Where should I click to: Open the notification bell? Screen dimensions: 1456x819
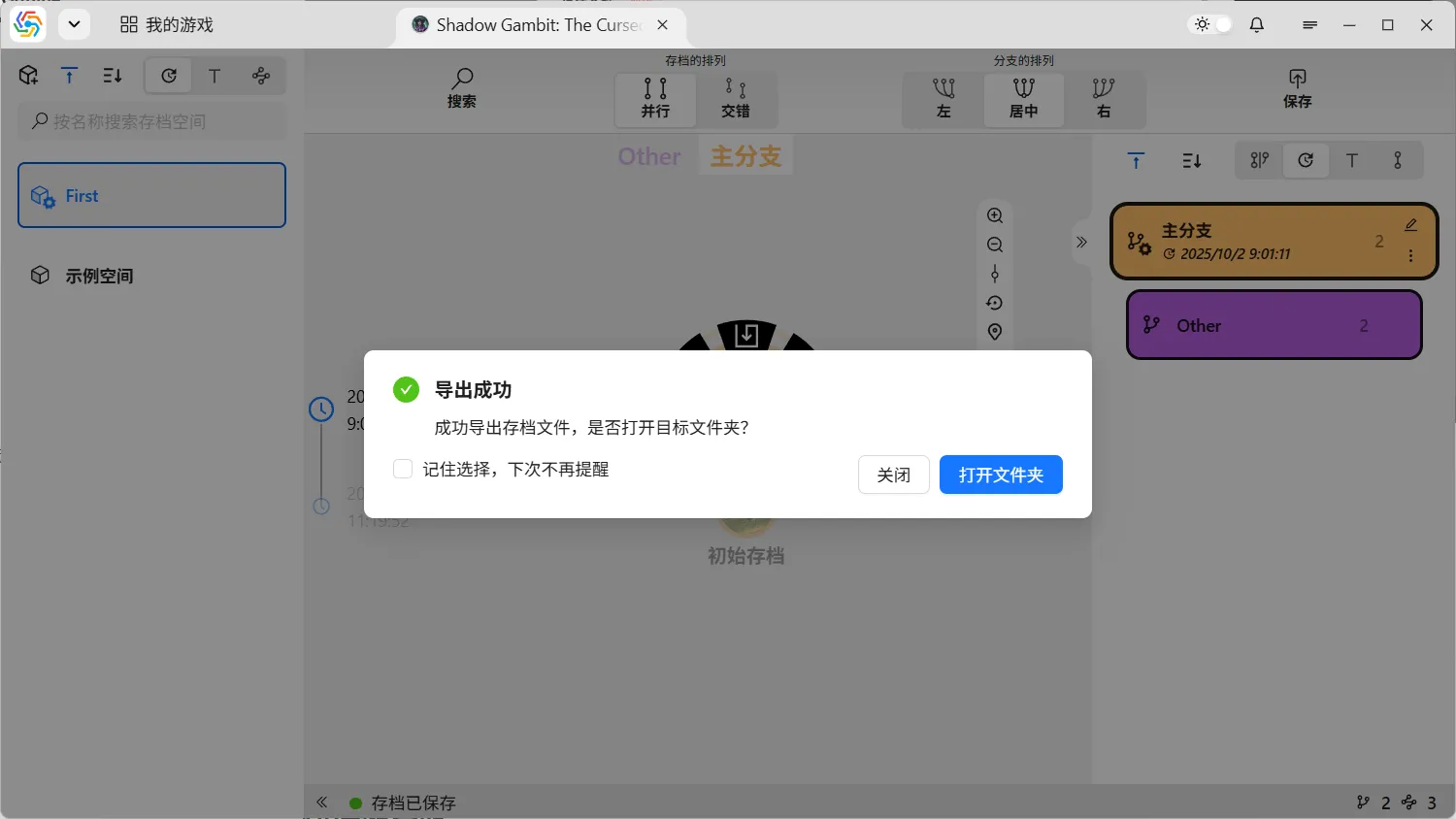pos(1257,25)
